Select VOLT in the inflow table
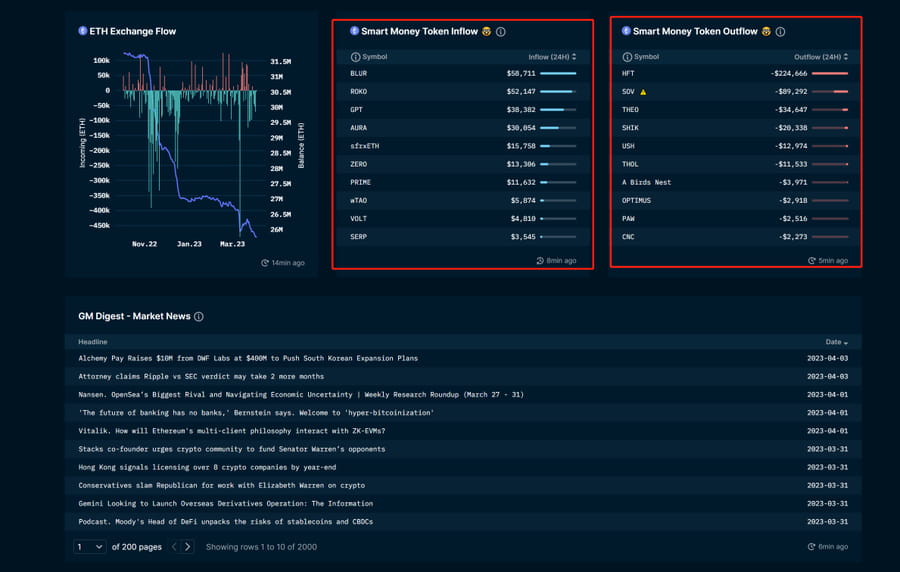Image resolution: width=900 pixels, height=572 pixels. (x=358, y=219)
